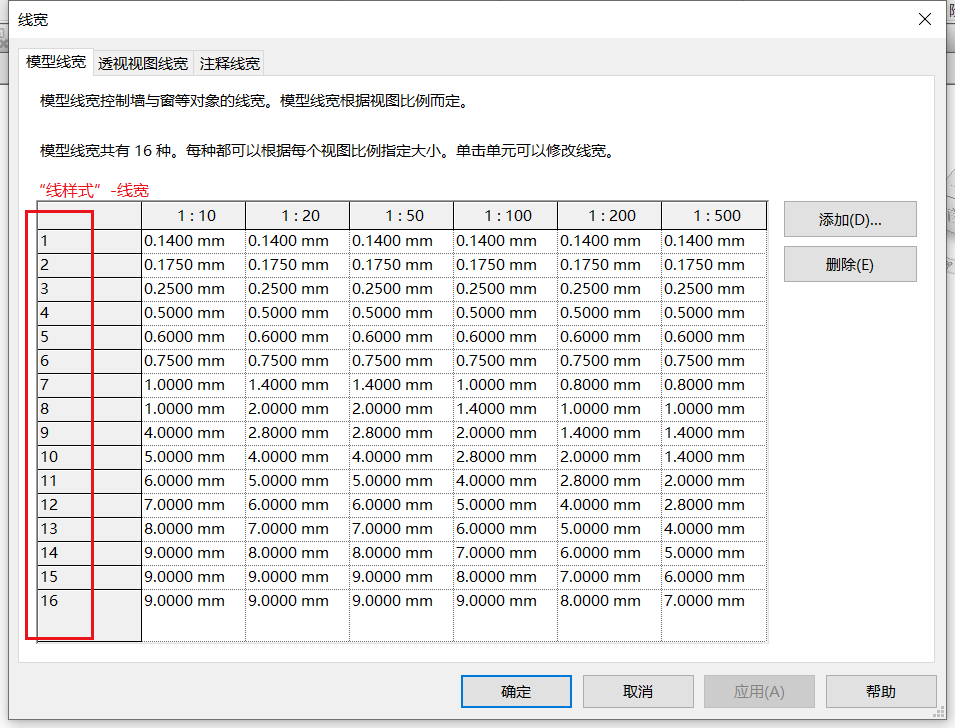Image resolution: width=955 pixels, height=728 pixels.
Task: Click the 添加(D)... button
Action: 850,219
